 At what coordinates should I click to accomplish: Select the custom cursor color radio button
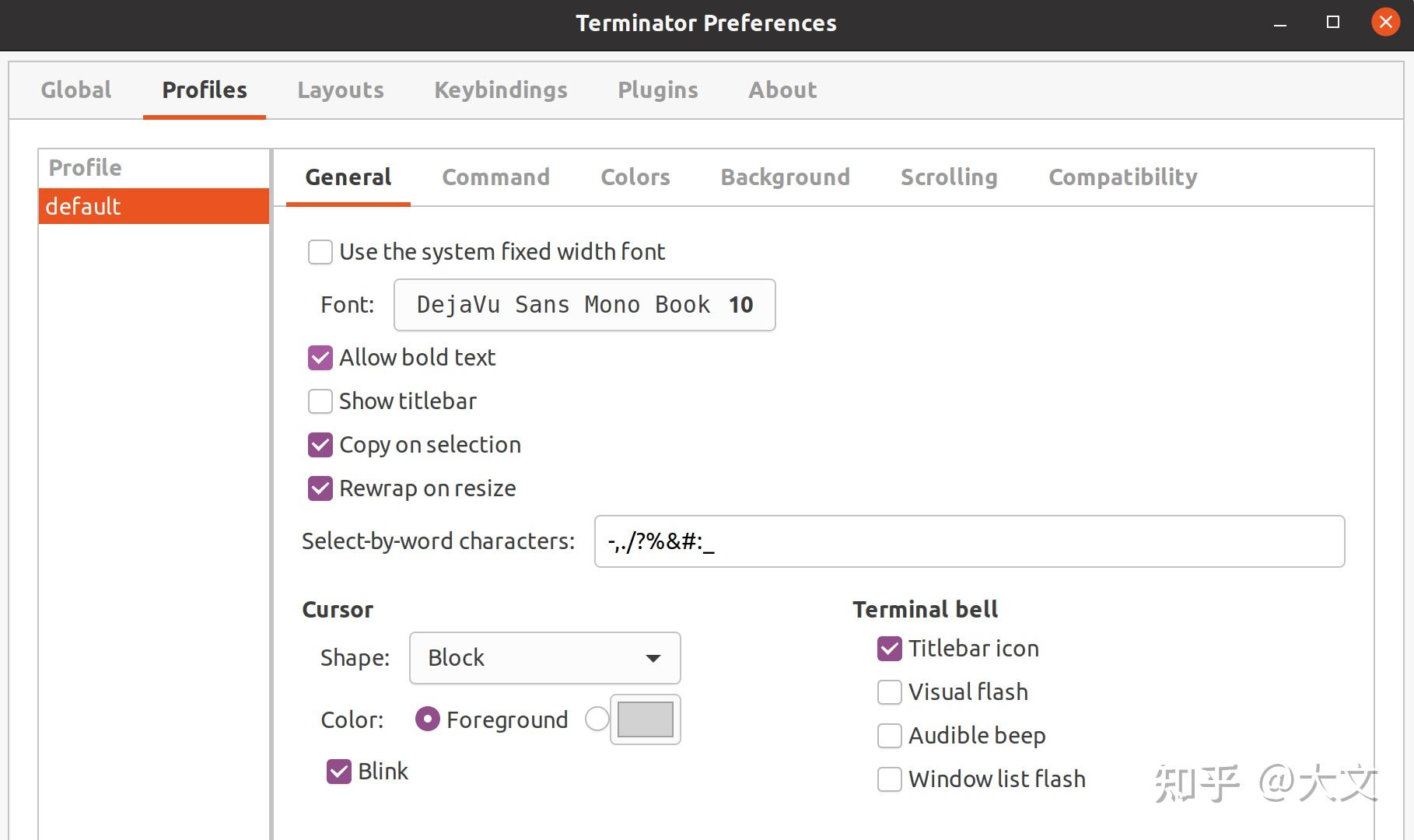[x=597, y=719]
